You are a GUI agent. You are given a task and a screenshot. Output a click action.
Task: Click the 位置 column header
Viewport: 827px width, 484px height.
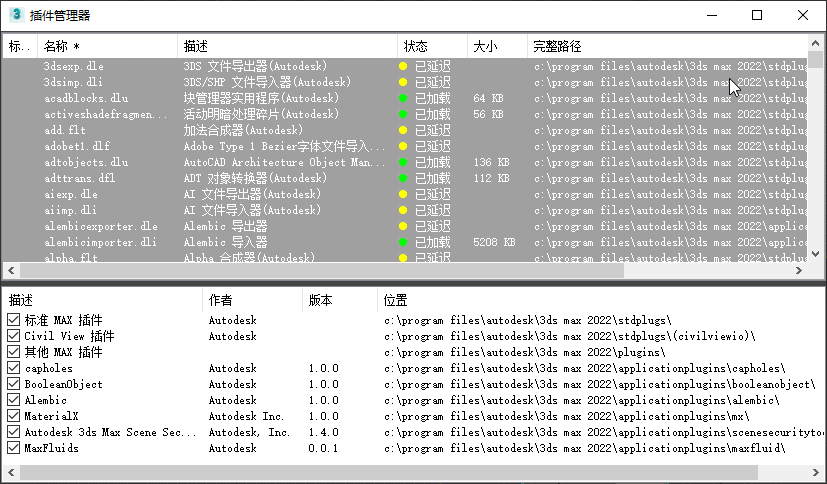[x=601, y=301]
